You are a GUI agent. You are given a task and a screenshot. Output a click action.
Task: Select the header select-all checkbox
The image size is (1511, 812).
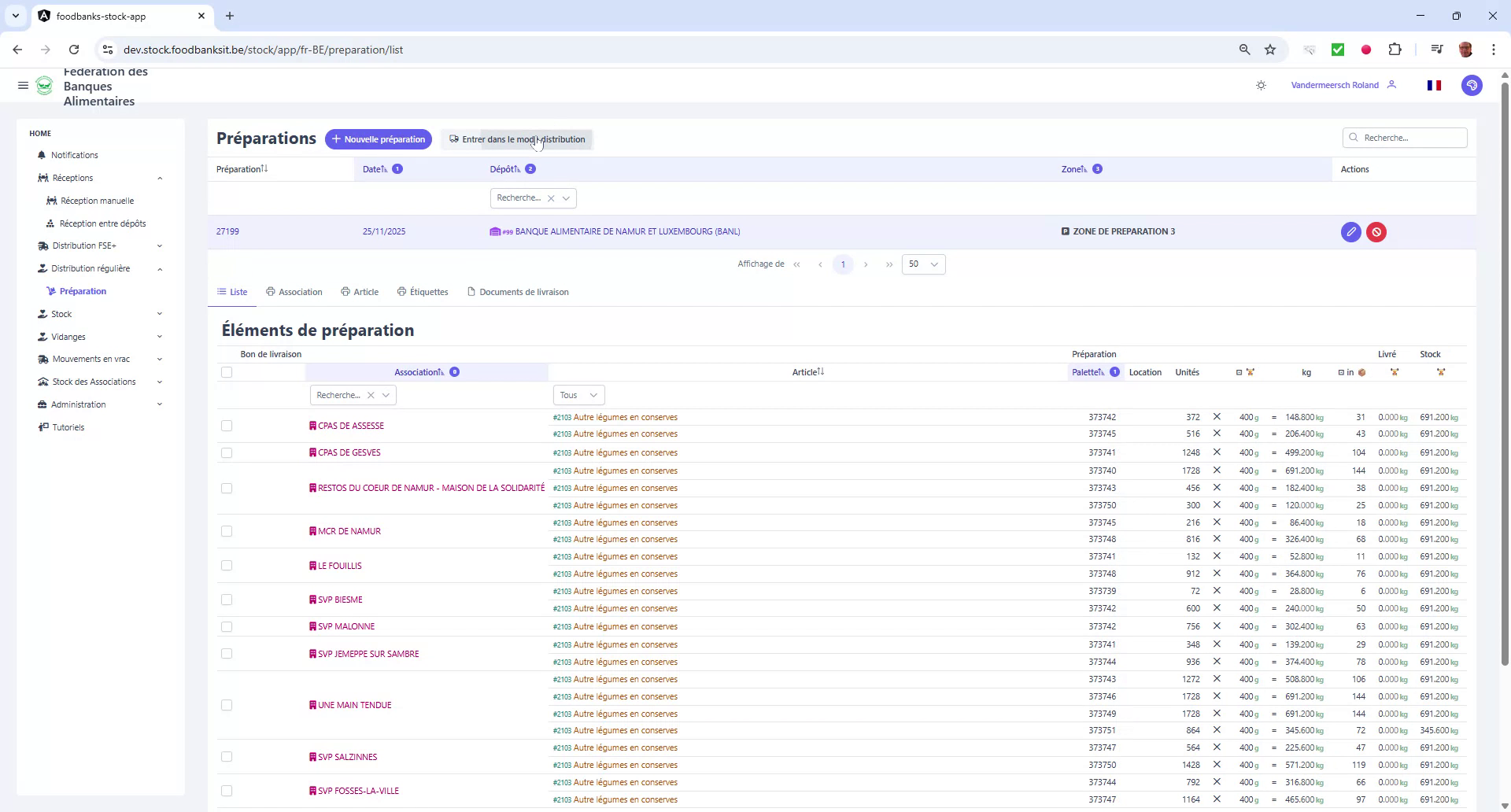tap(227, 371)
